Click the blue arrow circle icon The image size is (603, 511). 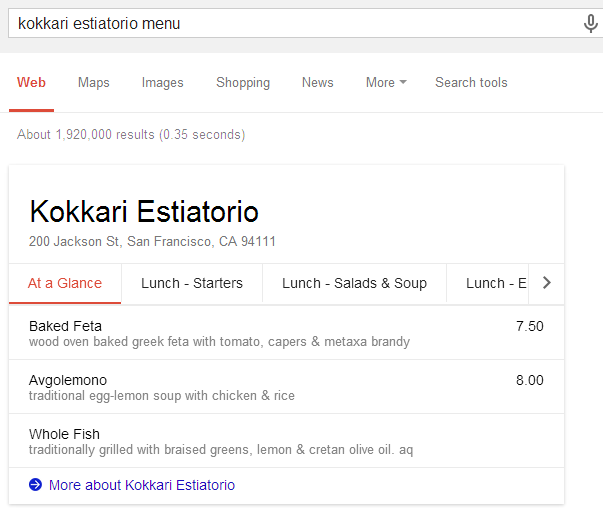point(35,485)
